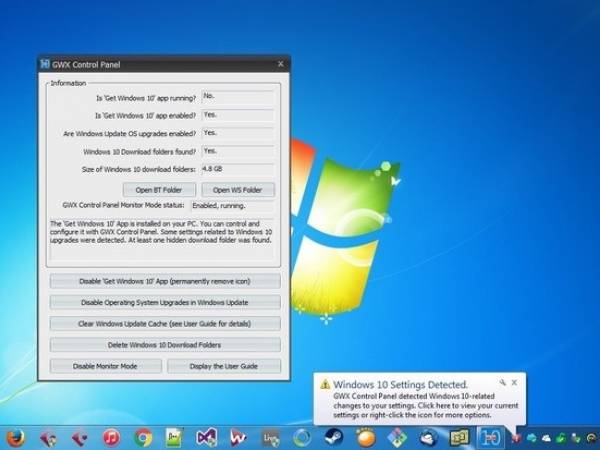Click the red GWX tray icon
600x450 pixels.
pos(516,438)
